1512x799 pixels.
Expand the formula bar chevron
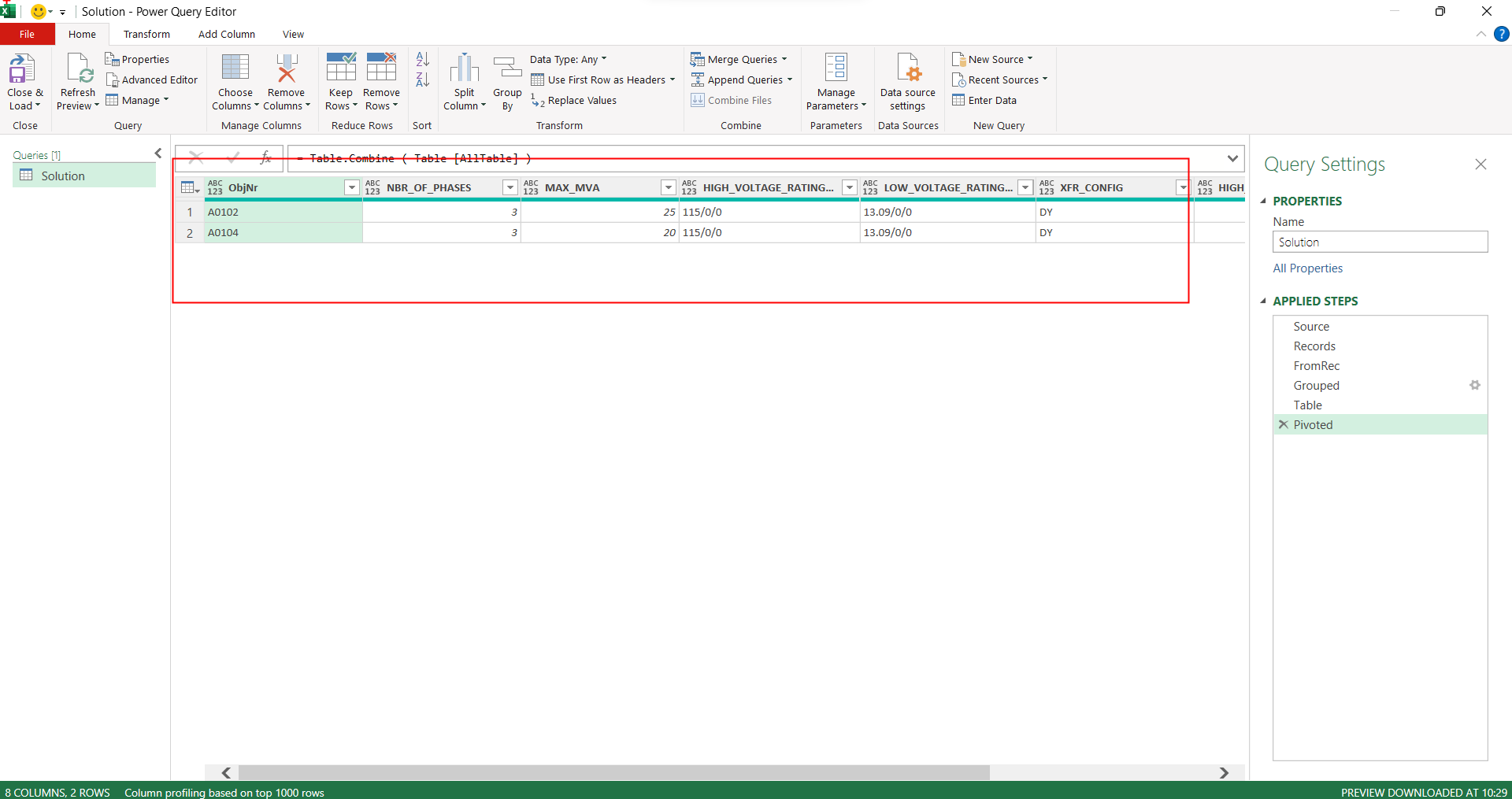click(x=1232, y=158)
